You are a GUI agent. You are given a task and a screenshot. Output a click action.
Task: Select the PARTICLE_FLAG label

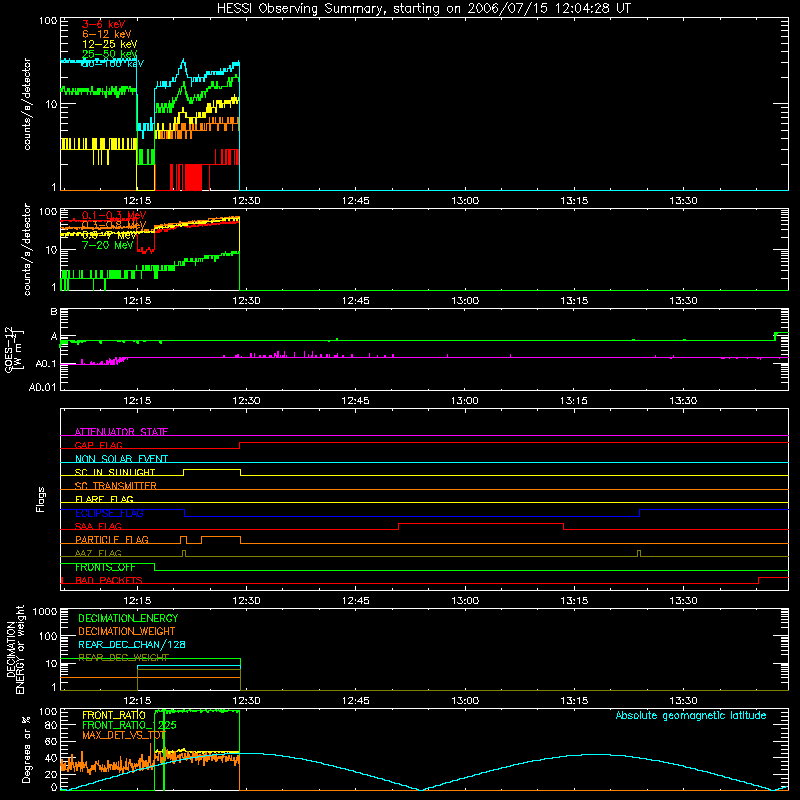coord(112,539)
